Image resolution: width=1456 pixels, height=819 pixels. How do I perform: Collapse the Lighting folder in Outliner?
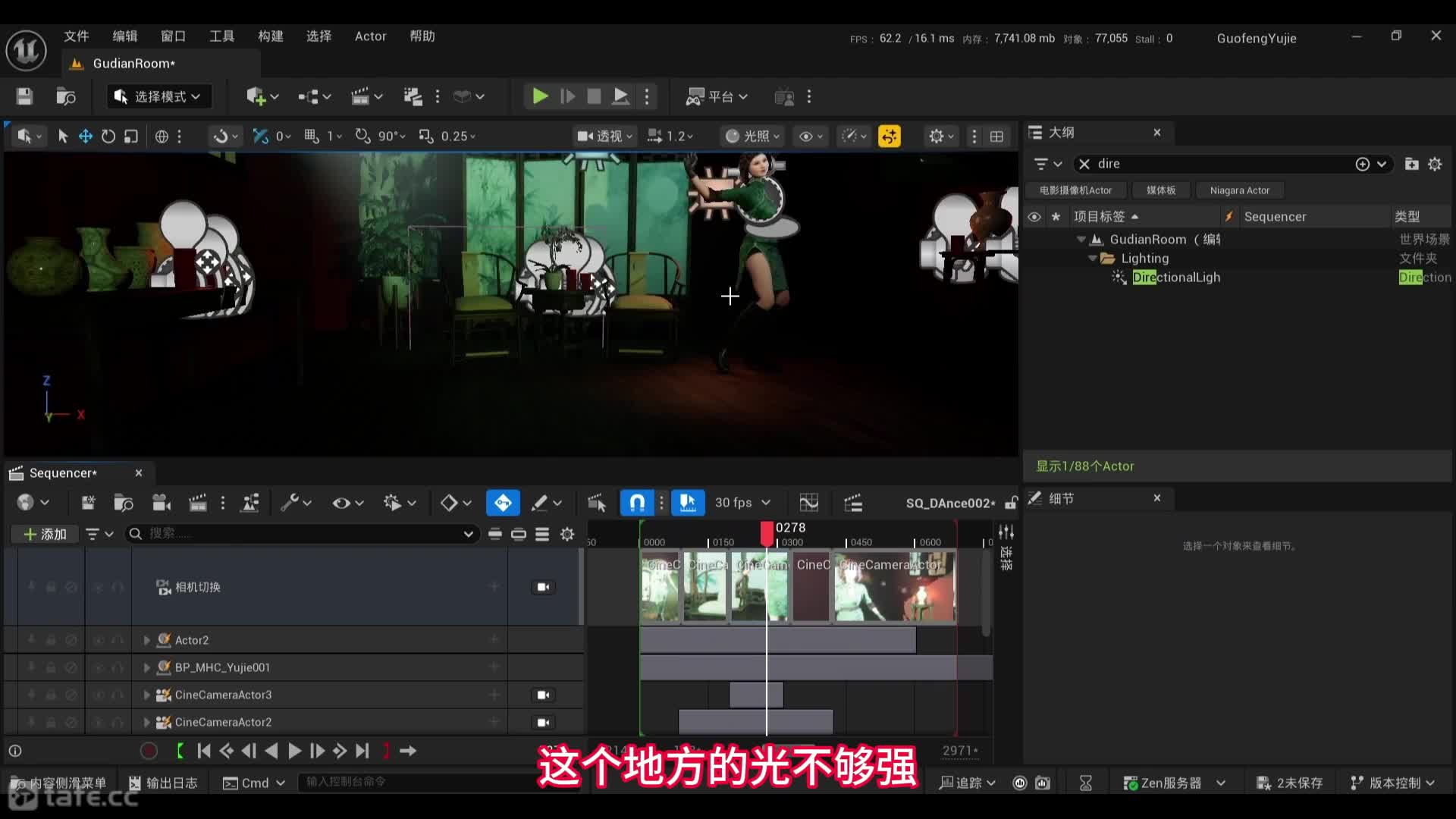(x=1092, y=259)
